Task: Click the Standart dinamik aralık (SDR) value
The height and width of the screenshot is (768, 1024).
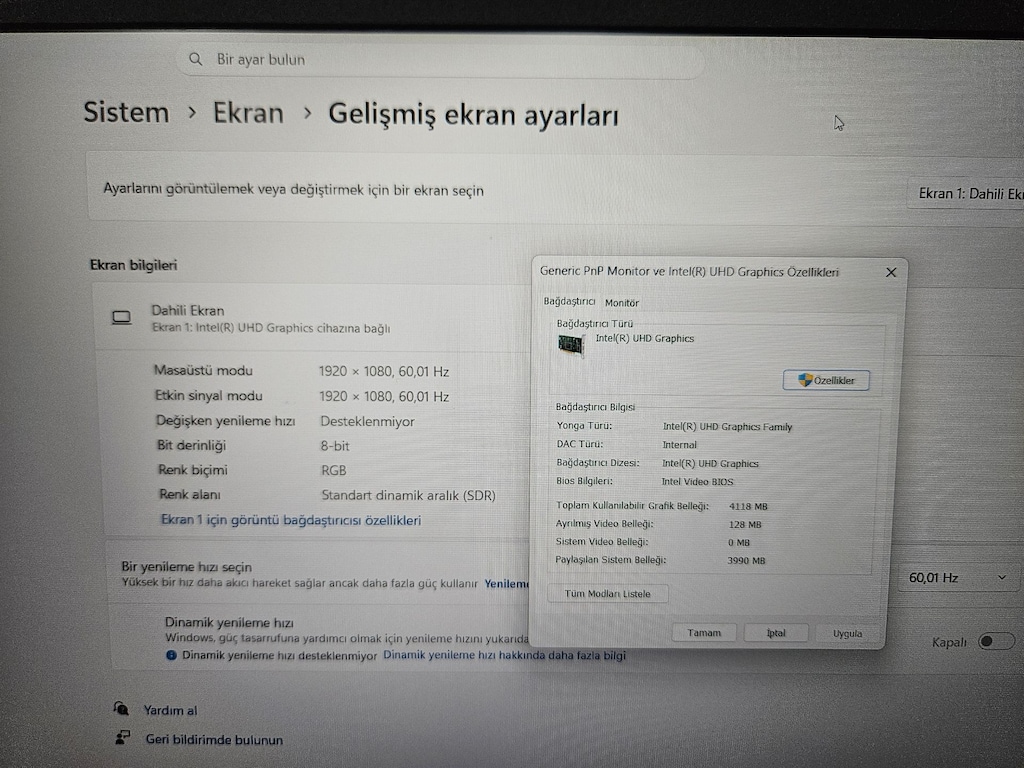Action: (x=408, y=496)
